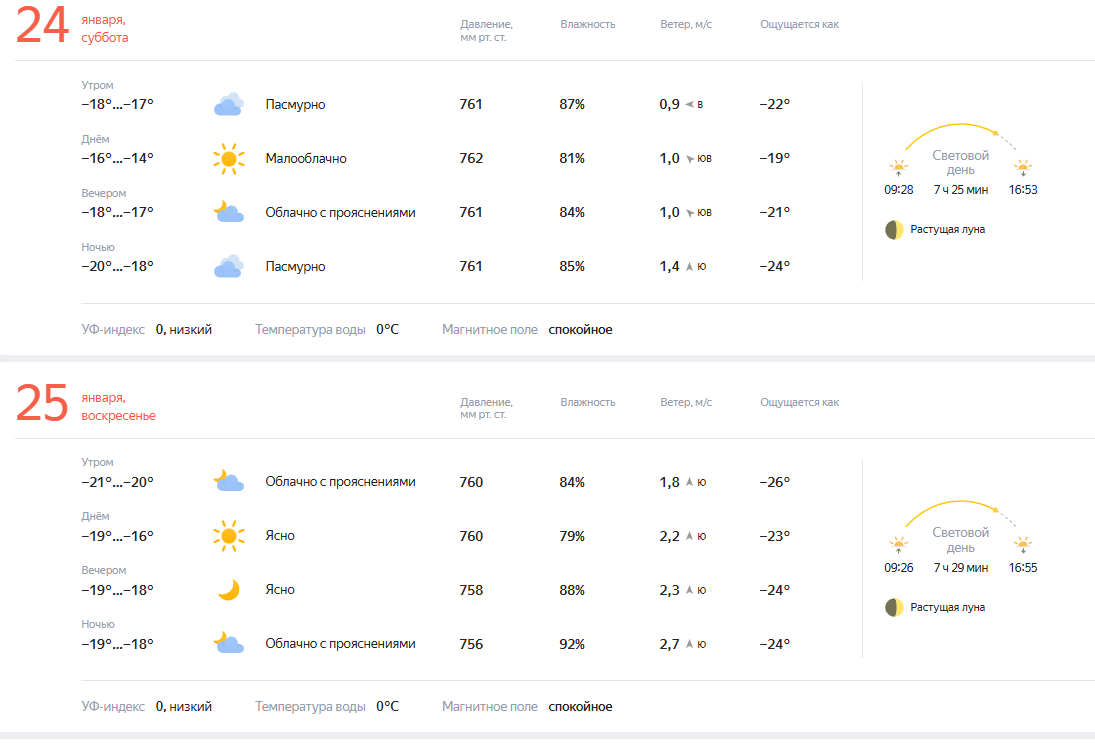This screenshot has width=1095, height=744.
Task: Click the January 25 morning cloud icon
Action: [229, 482]
